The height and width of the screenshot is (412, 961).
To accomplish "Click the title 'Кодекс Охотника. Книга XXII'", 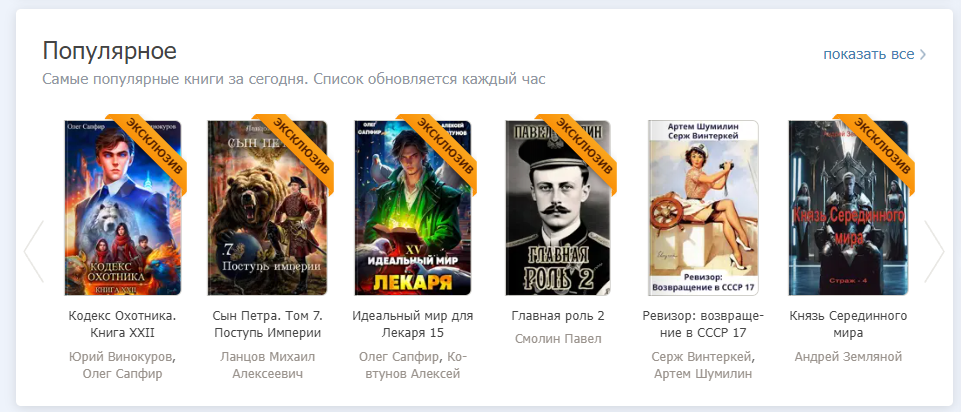I will tap(123, 325).
